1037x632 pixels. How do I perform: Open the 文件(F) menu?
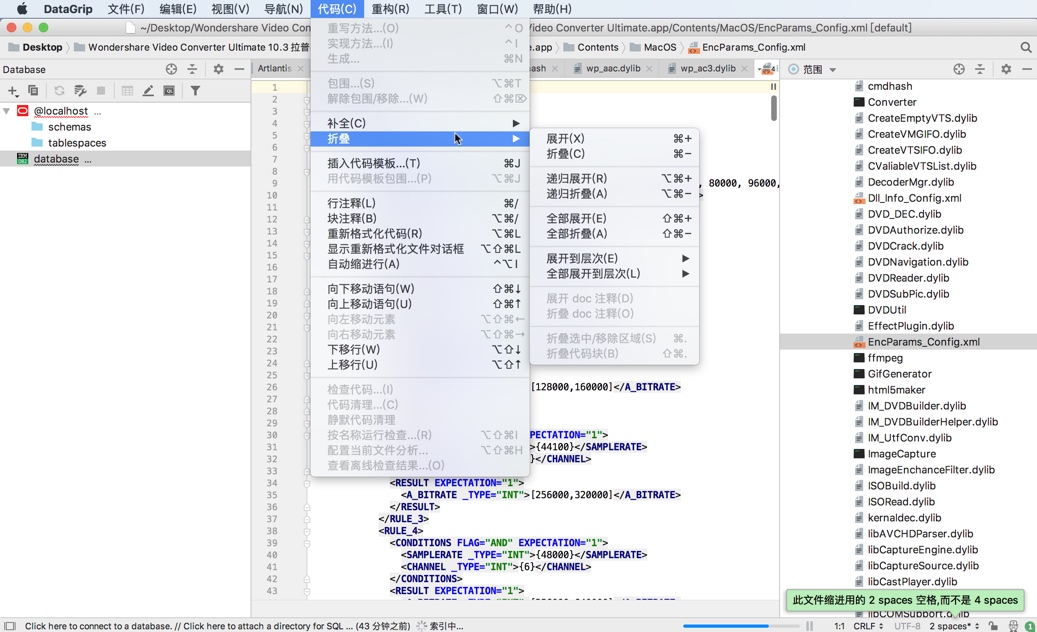(x=126, y=9)
